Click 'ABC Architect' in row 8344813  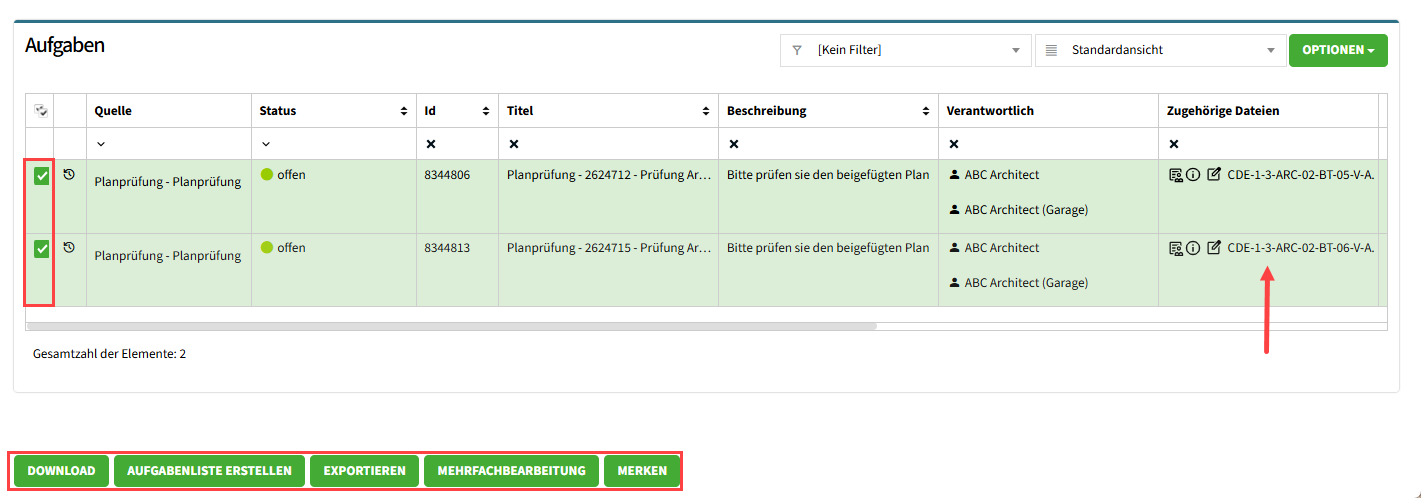(1002, 248)
